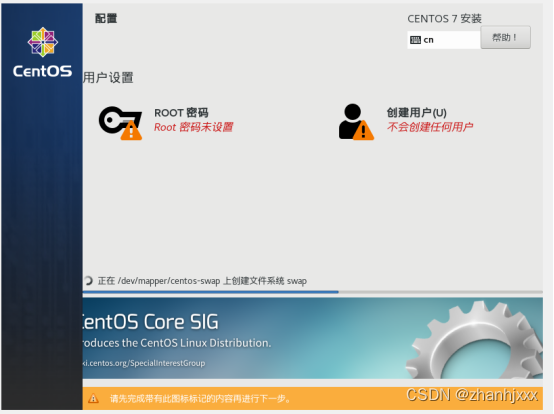554x414 pixels.
Task: Click the CentOS Core SIG banner heading
Action: pos(151,321)
